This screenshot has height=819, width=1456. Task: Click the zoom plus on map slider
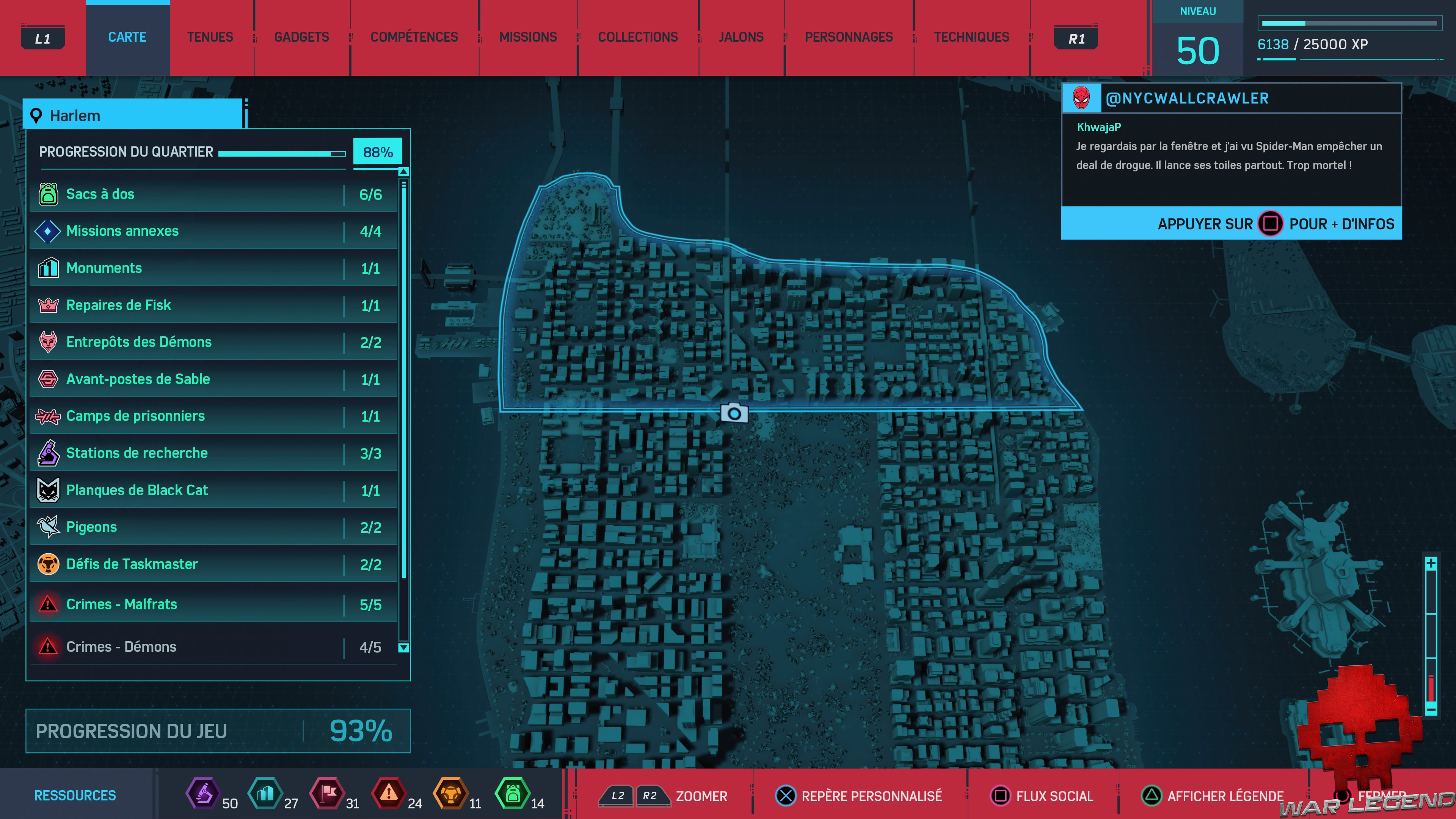tap(1431, 563)
